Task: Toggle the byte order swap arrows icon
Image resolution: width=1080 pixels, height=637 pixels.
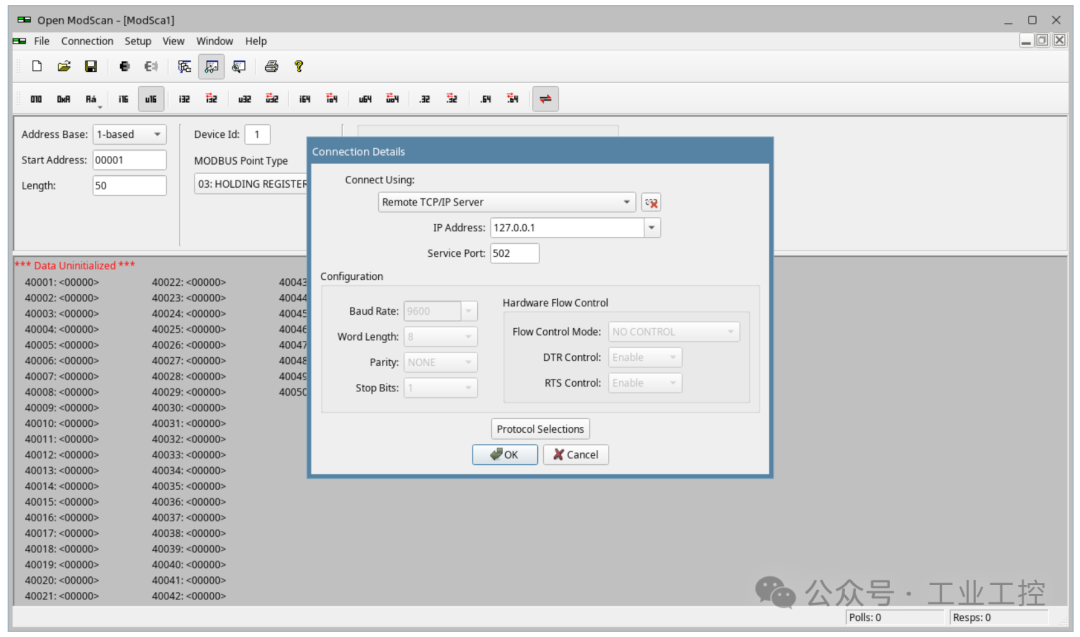Action: pos(545,99)
